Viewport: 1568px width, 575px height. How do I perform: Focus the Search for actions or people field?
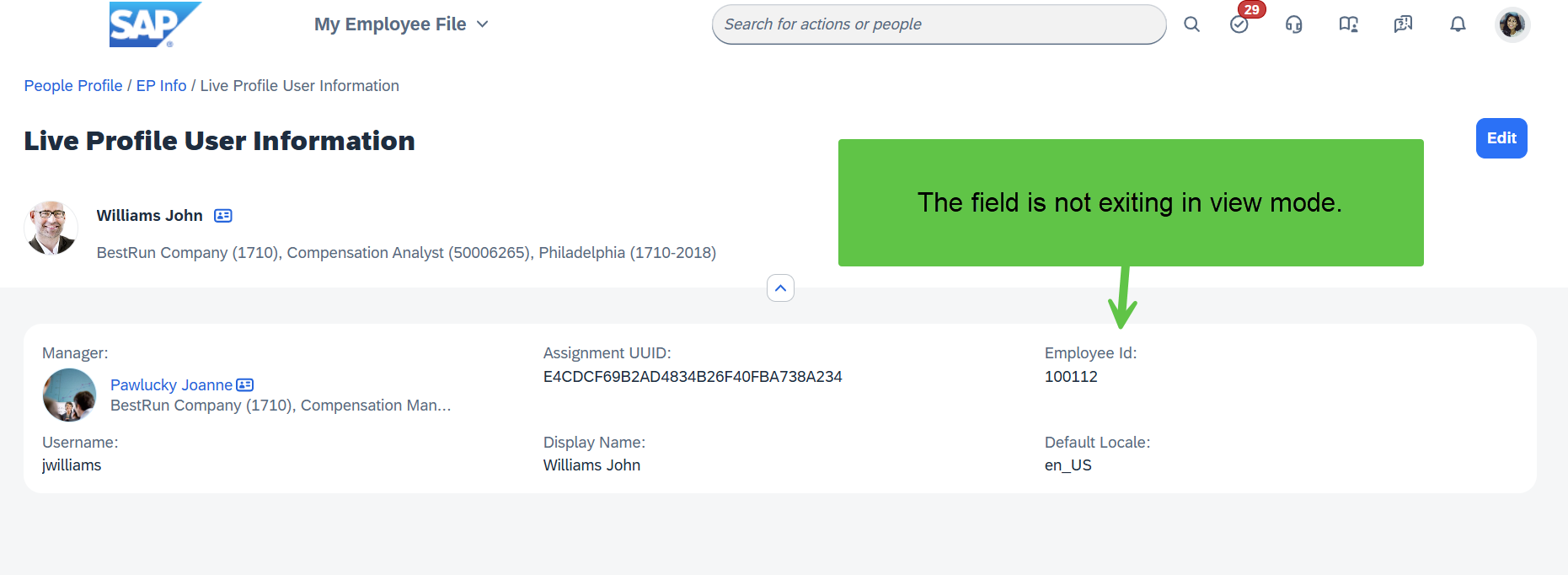tap(939, 24)
